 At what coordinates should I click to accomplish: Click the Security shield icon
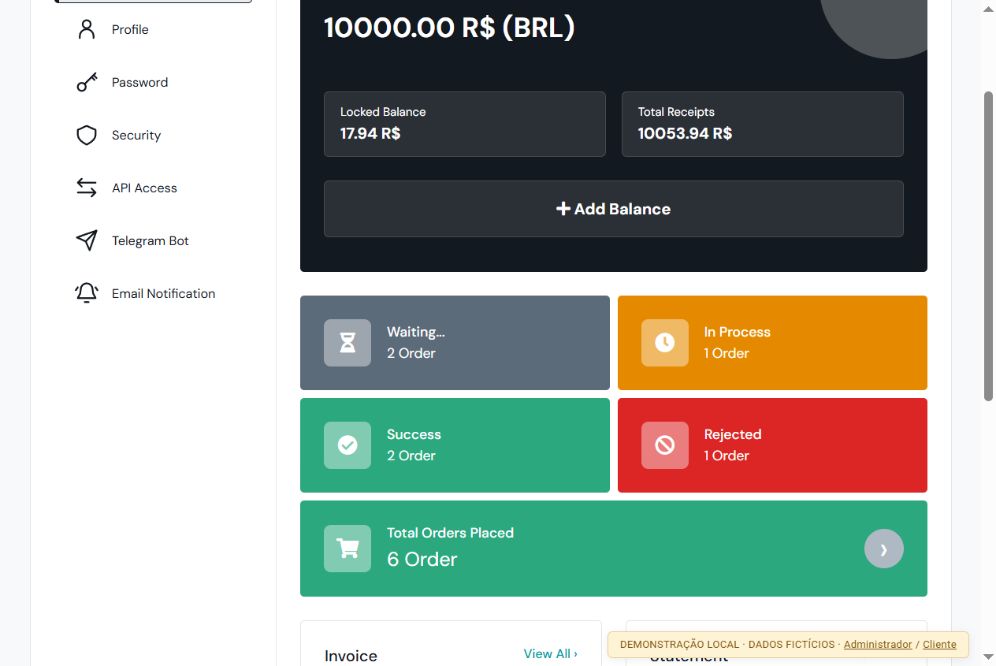click(86, 135)
